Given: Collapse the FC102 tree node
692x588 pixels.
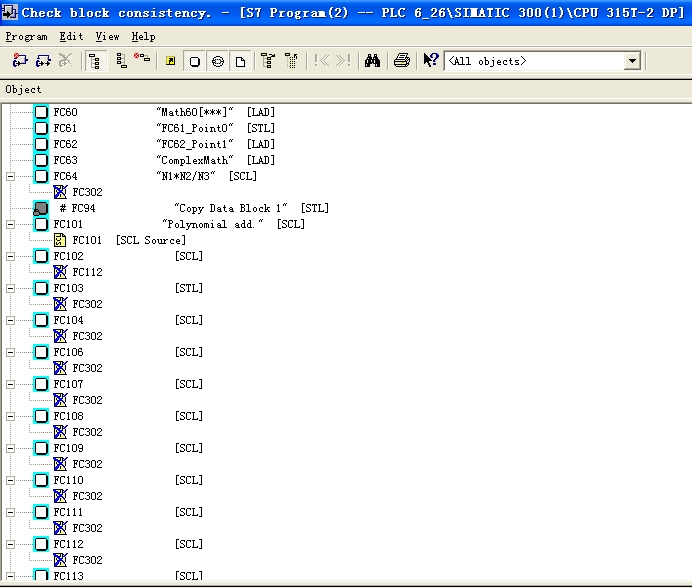Looking at the screenshot, I should pos(11,256).
